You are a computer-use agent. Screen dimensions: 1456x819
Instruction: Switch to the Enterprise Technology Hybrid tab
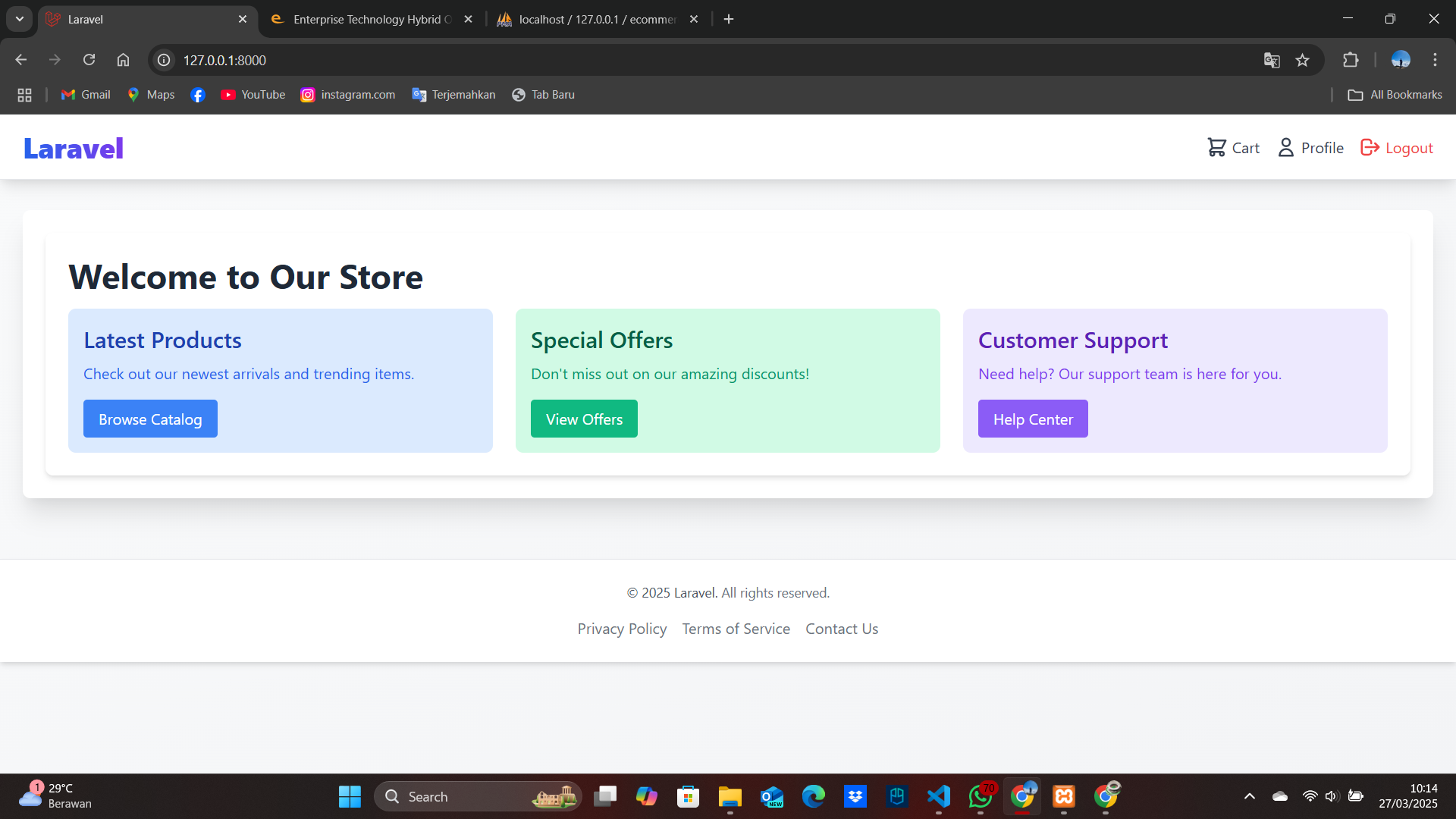pos(362,19)
